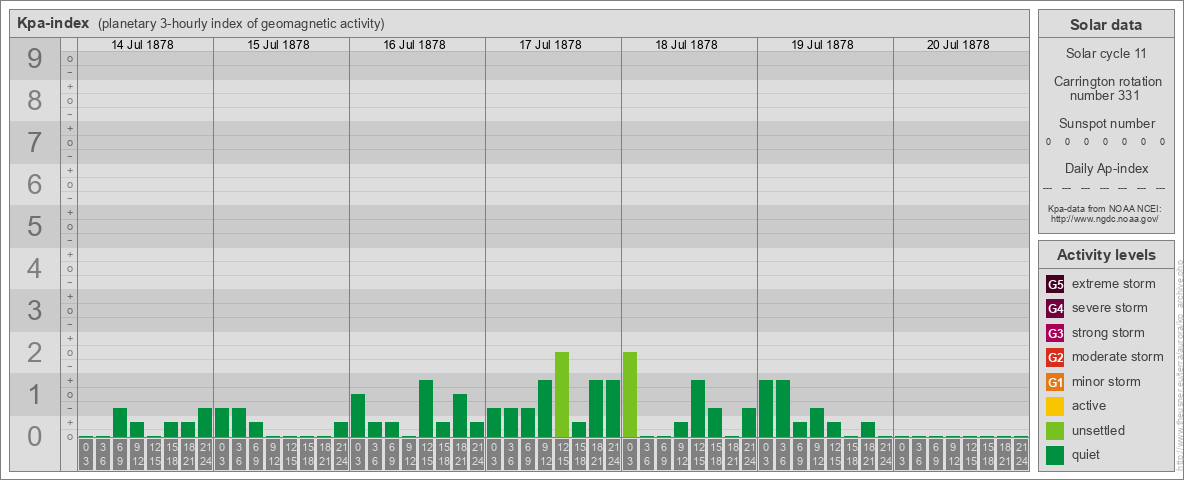Click the 15 Jul 1878 date header

tap(279, 45)
